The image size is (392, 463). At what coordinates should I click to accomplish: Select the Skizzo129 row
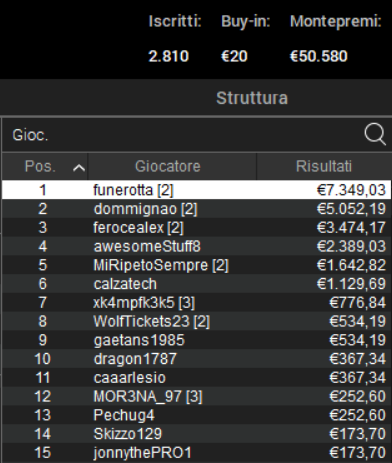pos(196,434)
